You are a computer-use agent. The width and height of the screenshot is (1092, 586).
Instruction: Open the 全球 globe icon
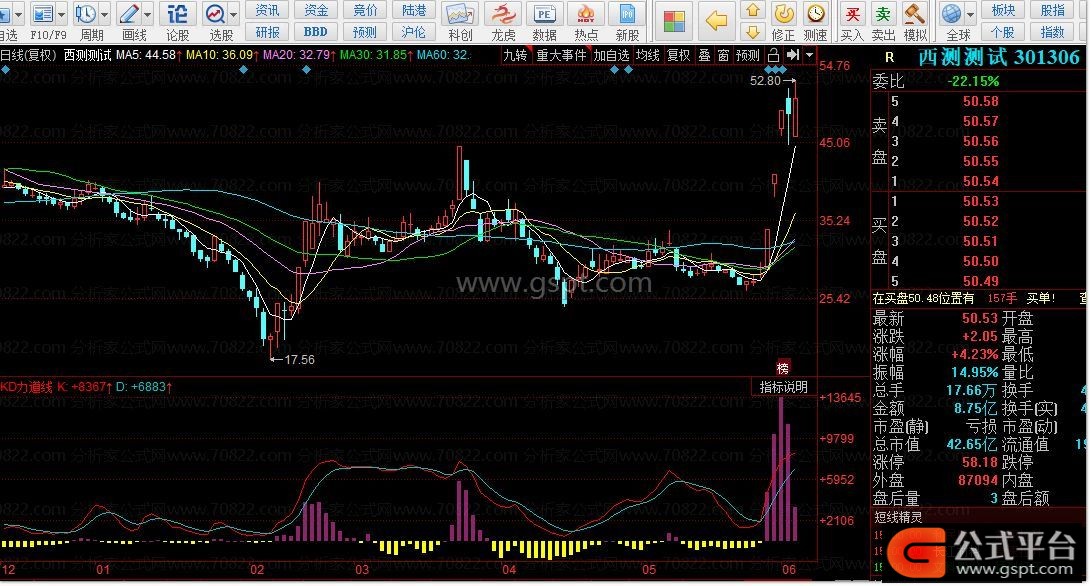[x=951, y=14]
